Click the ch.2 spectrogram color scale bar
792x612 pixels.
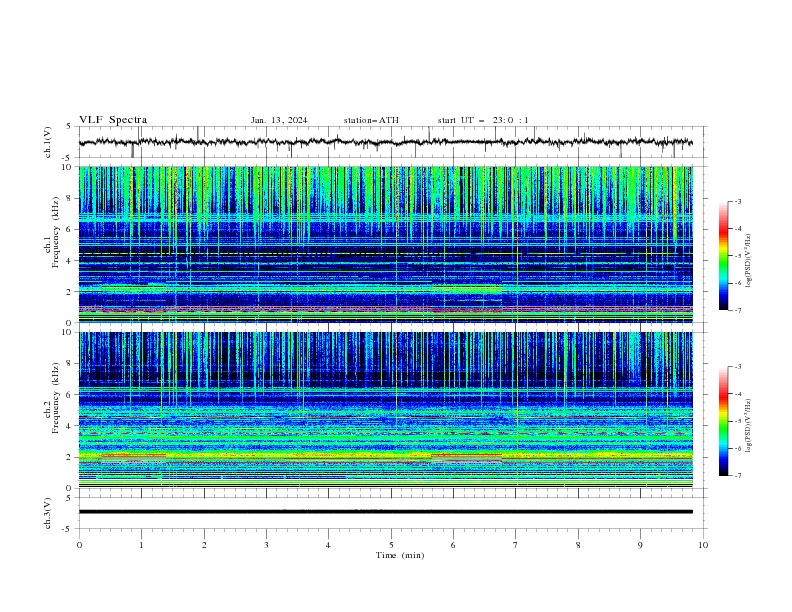(723, 421)
